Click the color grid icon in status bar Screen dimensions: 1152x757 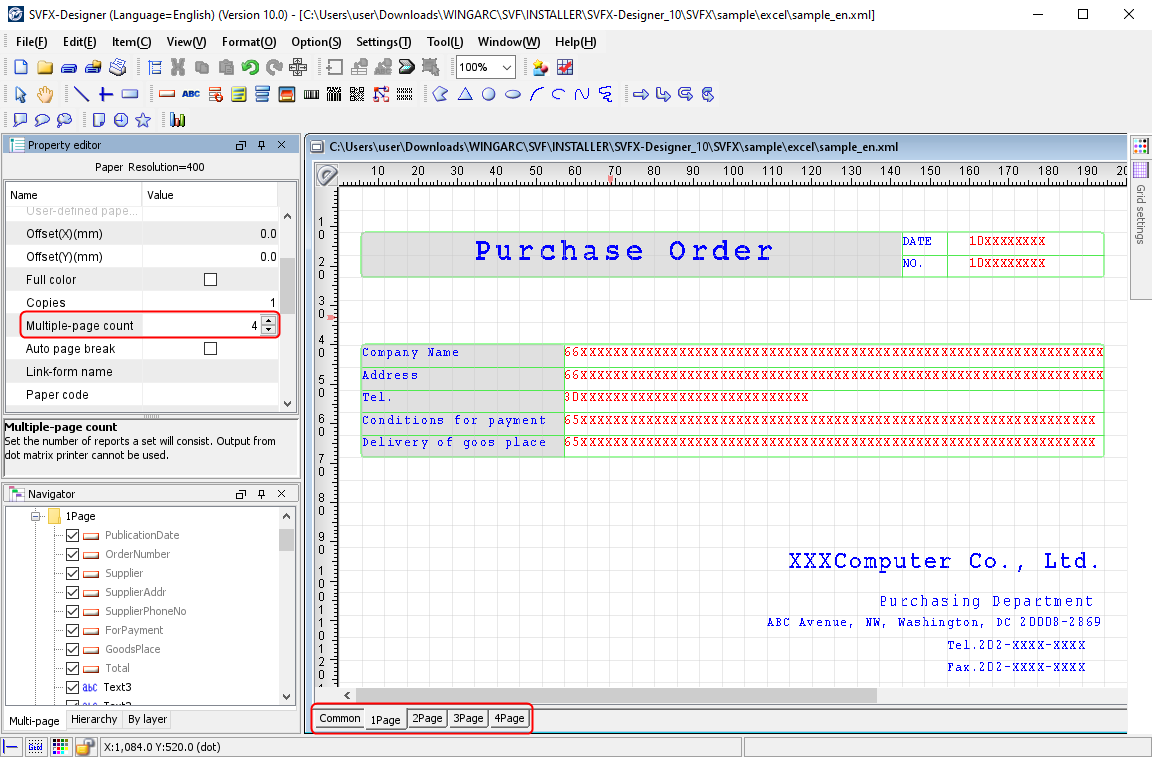(60, 747)
